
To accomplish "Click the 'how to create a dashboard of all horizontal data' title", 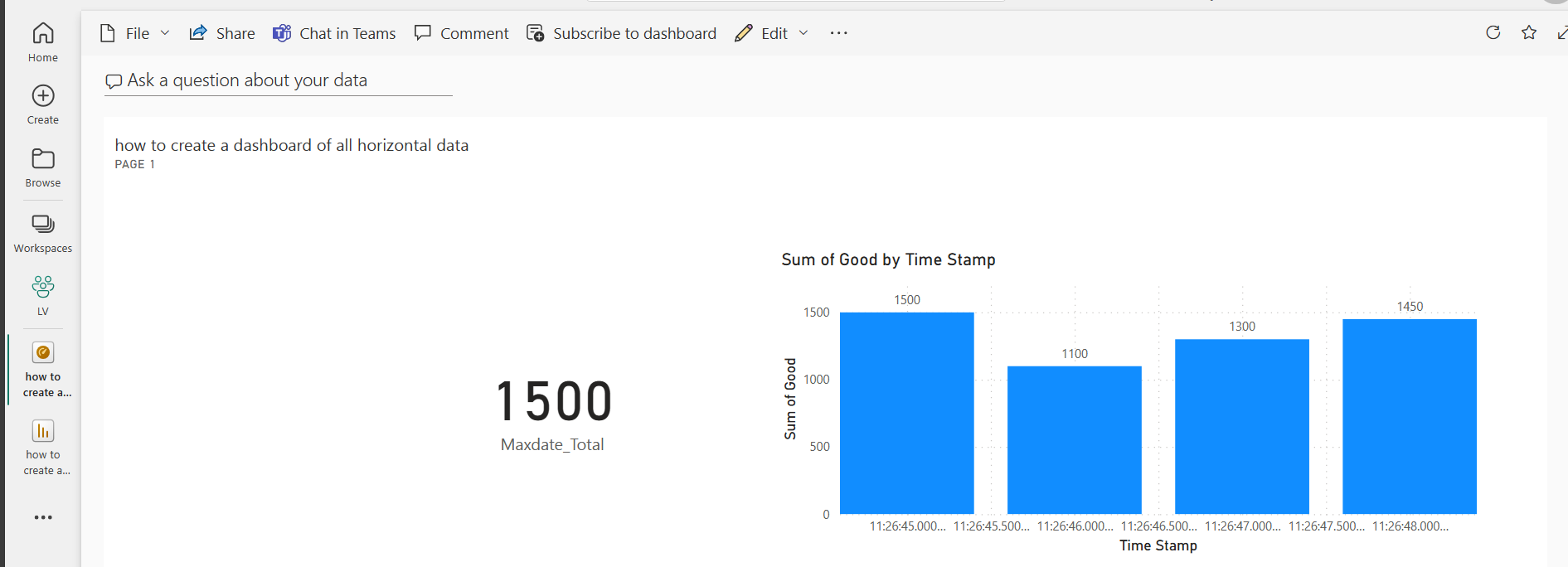I will click(292, 145).
